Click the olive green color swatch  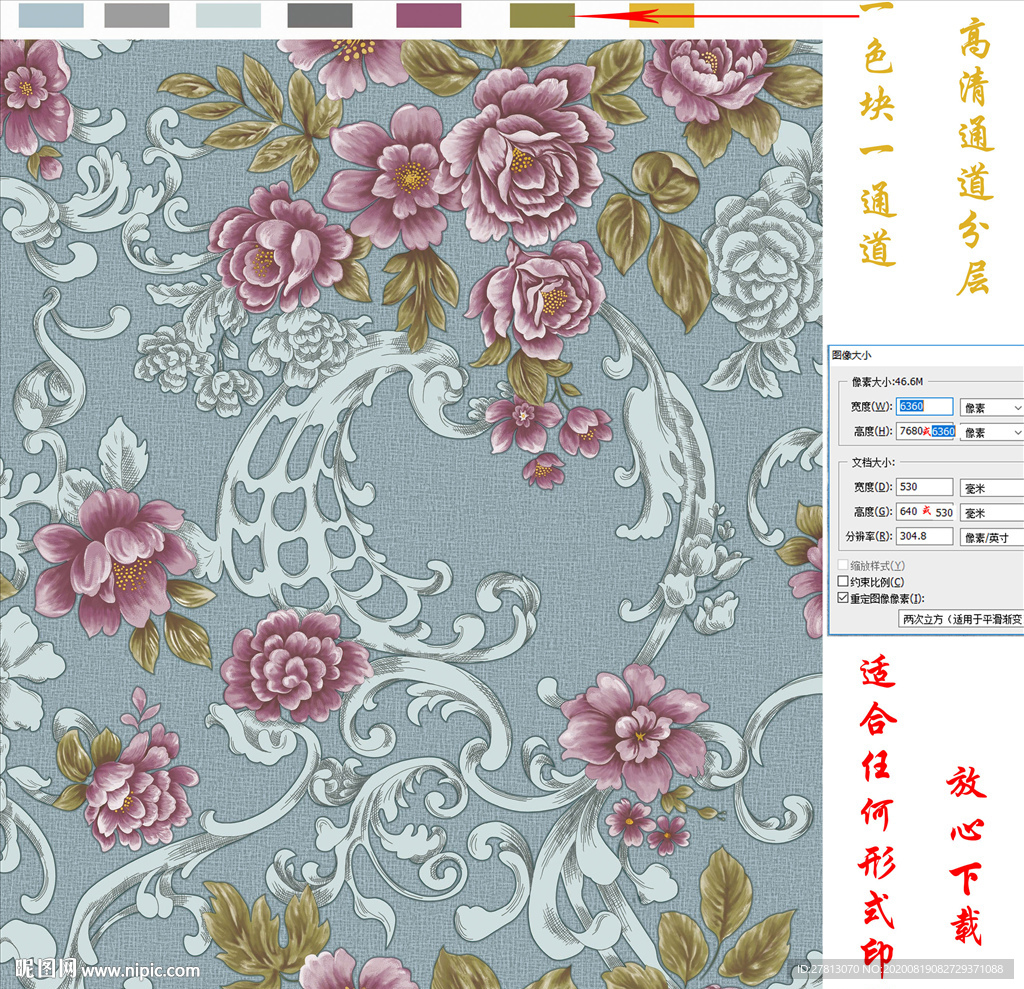click(542, 15)
